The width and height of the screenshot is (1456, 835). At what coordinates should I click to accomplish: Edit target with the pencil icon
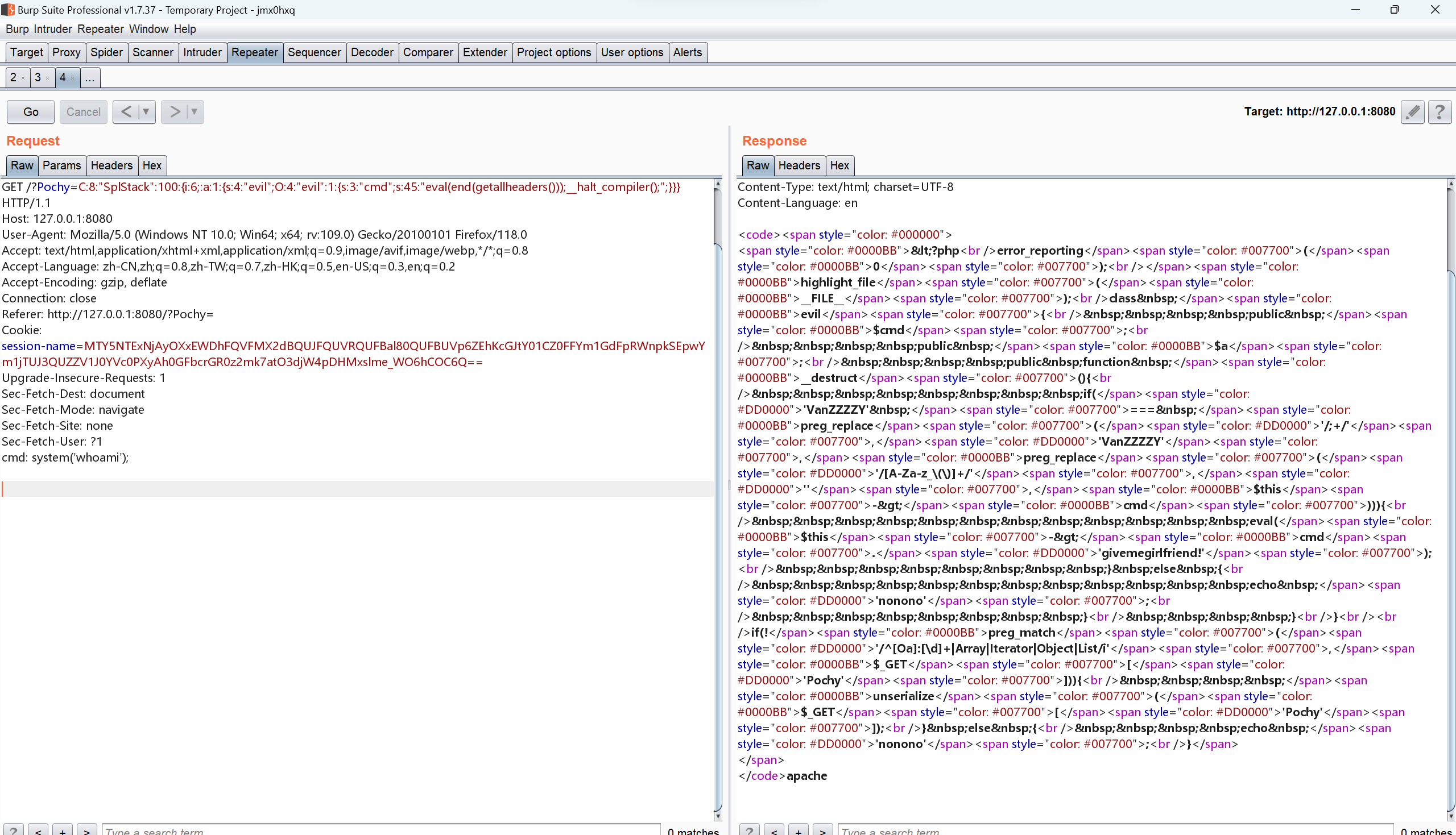[x=1412, y=112]
